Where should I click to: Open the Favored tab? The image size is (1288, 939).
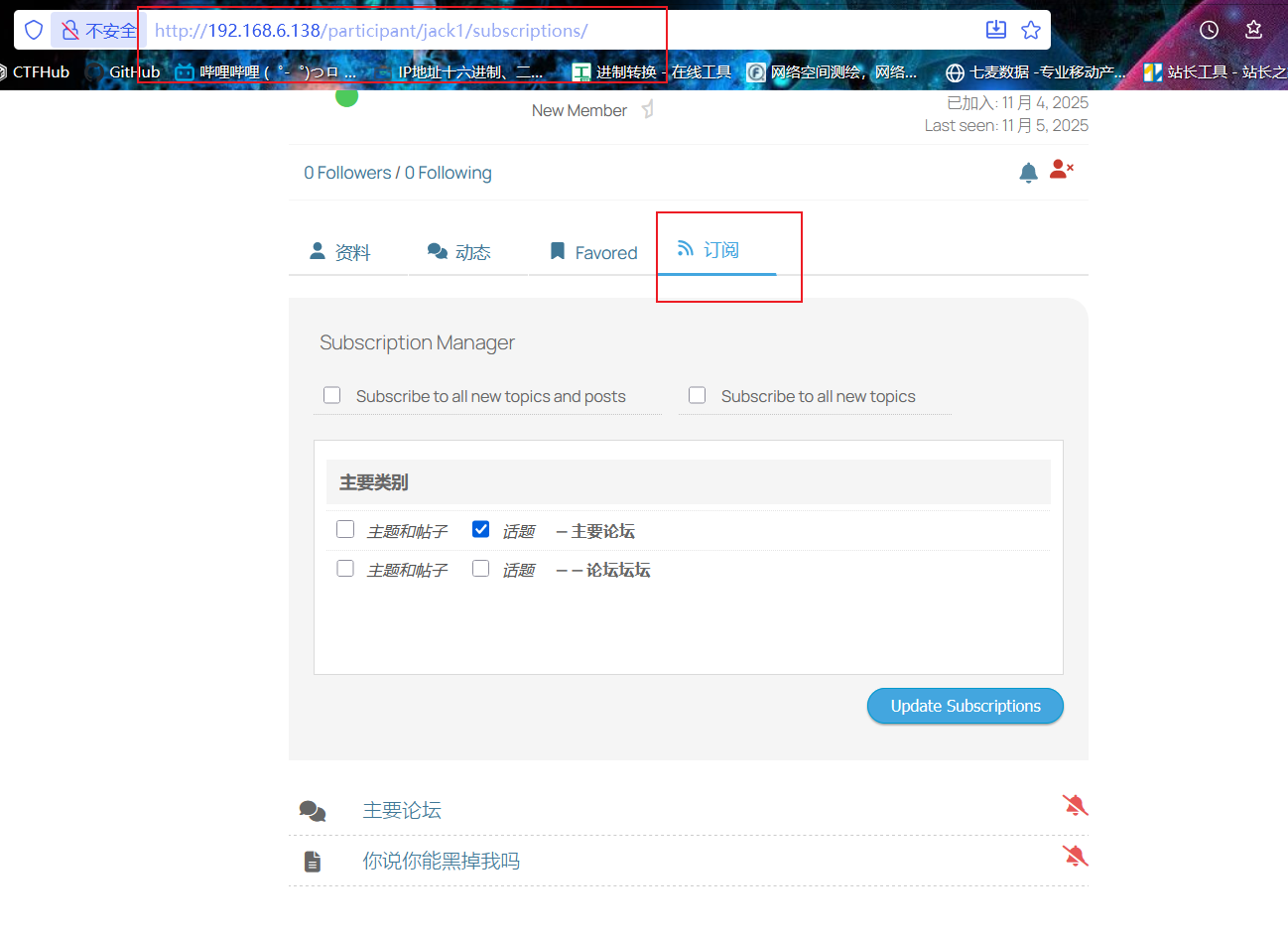click(592, 251)
